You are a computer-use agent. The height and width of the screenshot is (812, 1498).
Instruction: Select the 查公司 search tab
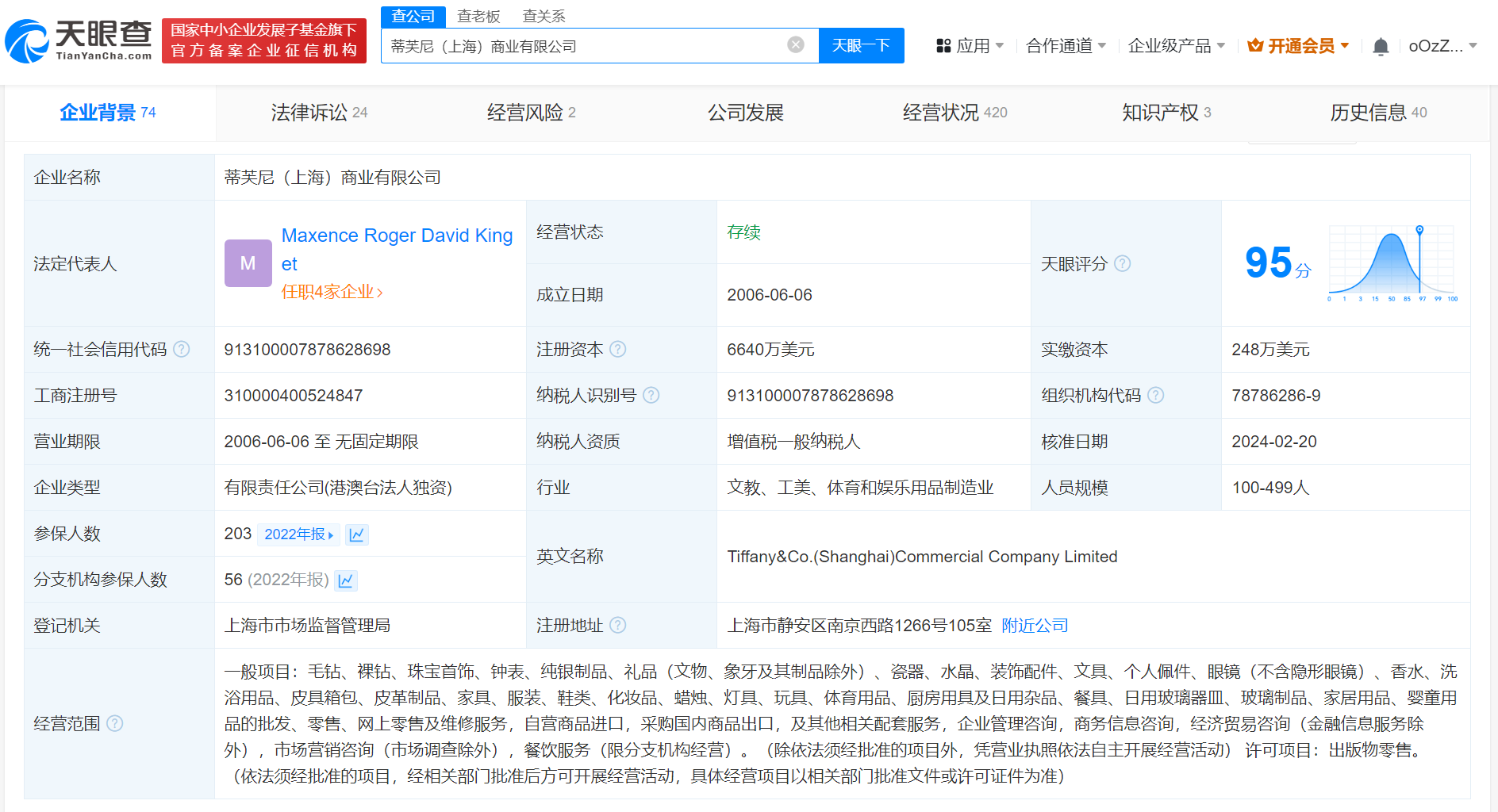413,16
